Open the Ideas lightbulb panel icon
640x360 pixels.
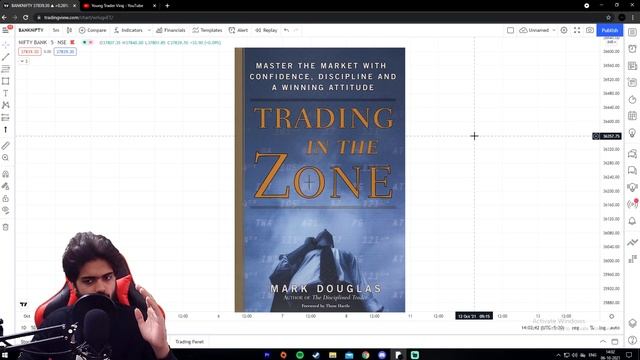(632, 133)
